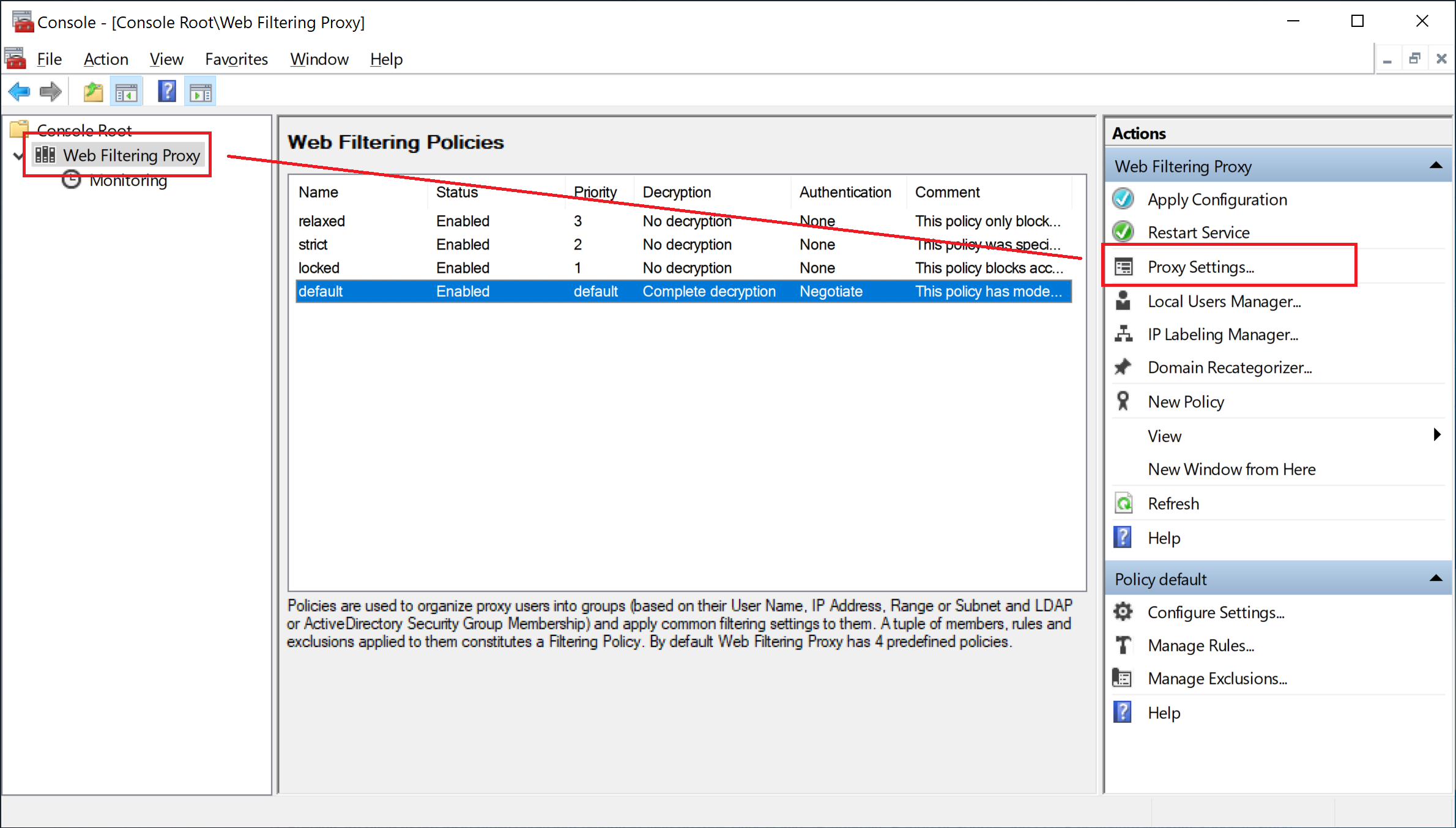Click the Console Root folder icon
The image size is (1456, 828).
point(20,129)
